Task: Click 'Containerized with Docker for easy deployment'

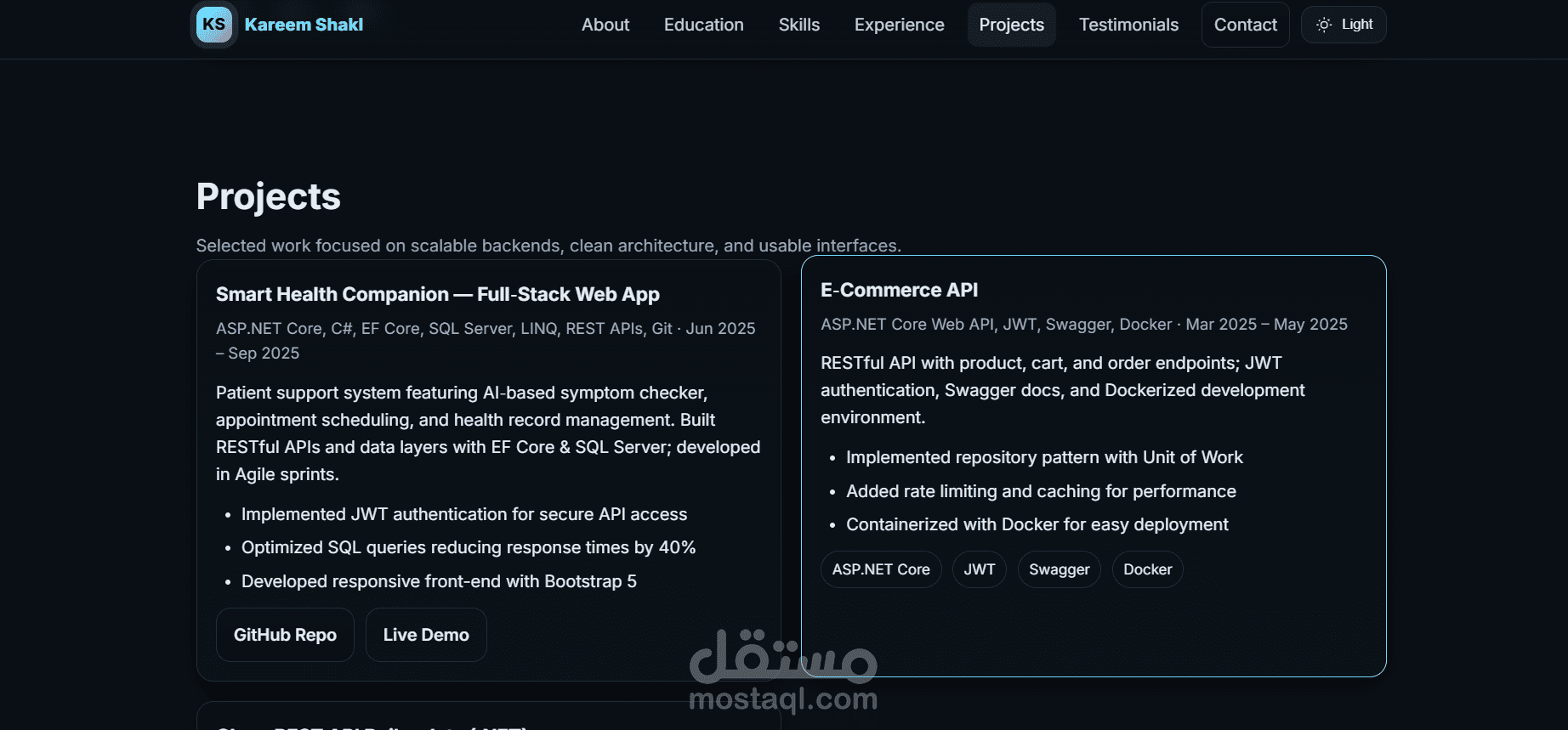Action: (1037, 524)
